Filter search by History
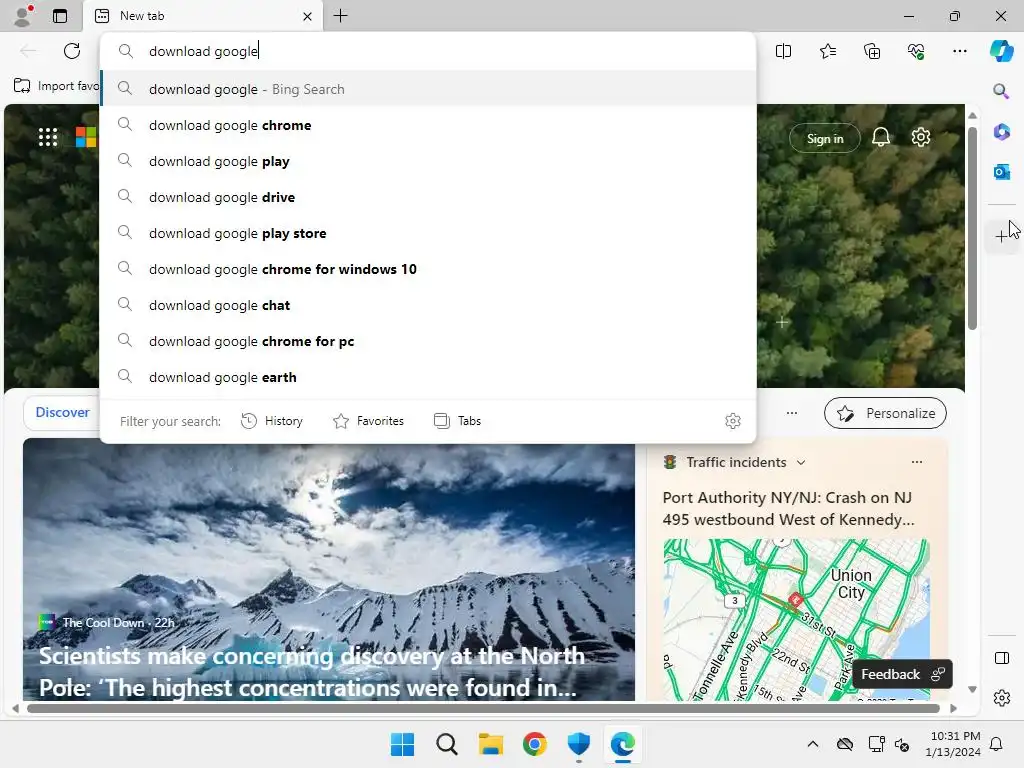Screen dimensions: 1024x768 [x=272, y=421]
